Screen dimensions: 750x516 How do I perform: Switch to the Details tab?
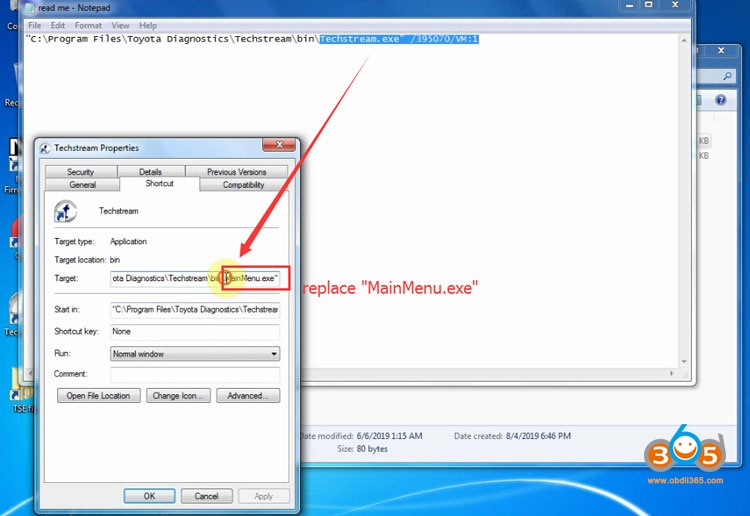pyautogui.click(x=151, y=172)
